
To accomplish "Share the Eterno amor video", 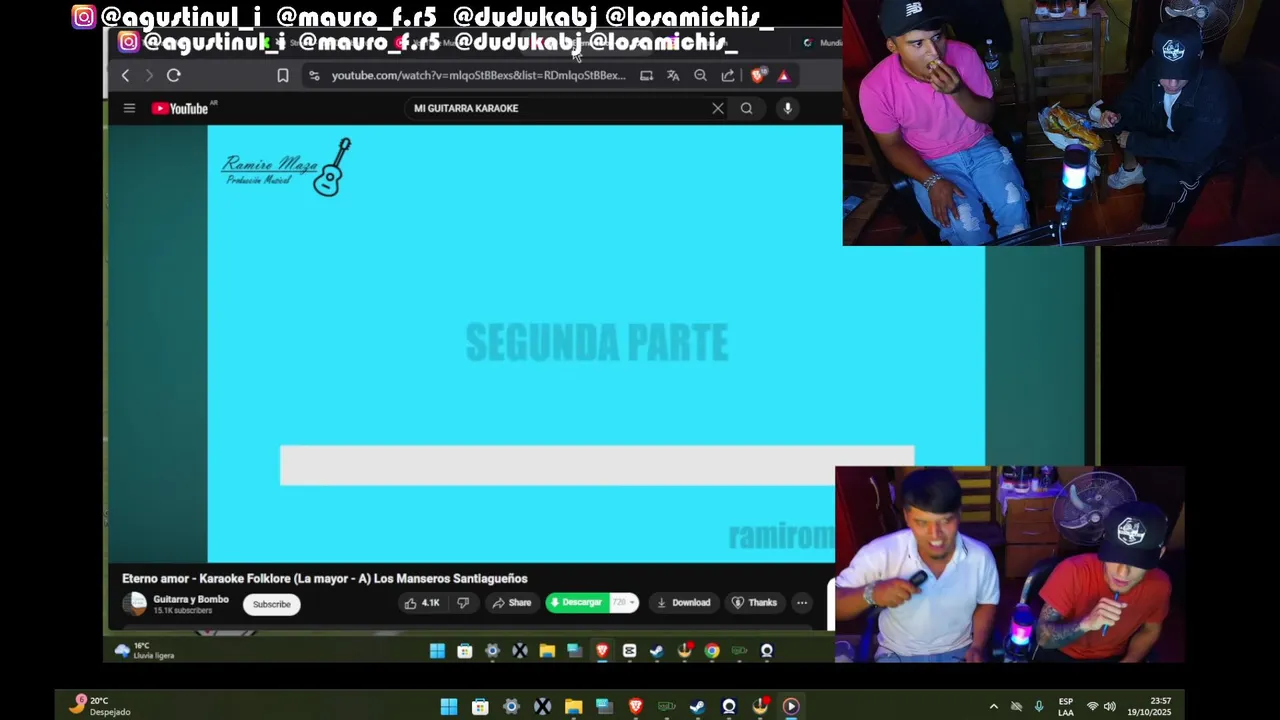I will click(x=511, y=603).
